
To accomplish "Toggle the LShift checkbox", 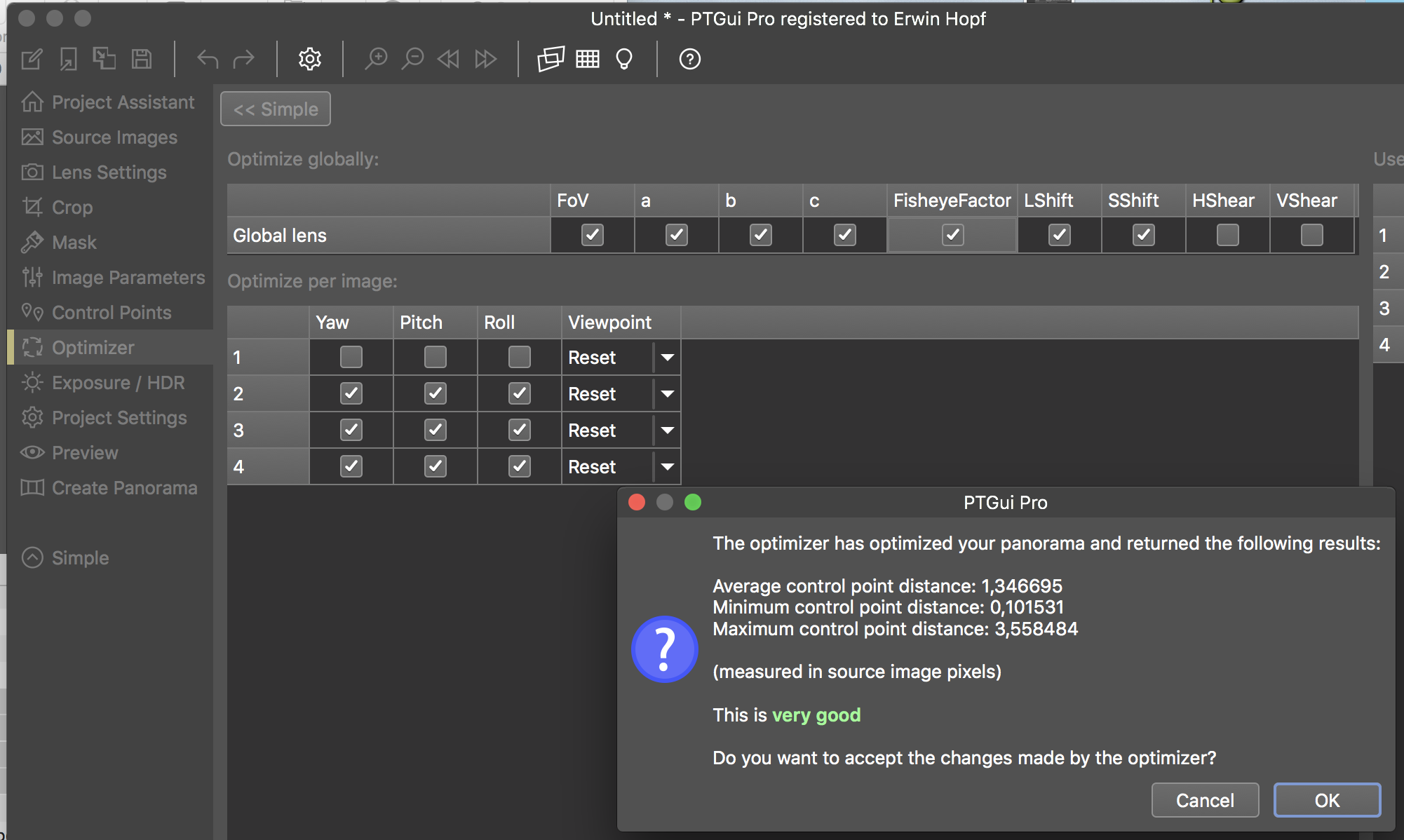I will click(1060, 235).
